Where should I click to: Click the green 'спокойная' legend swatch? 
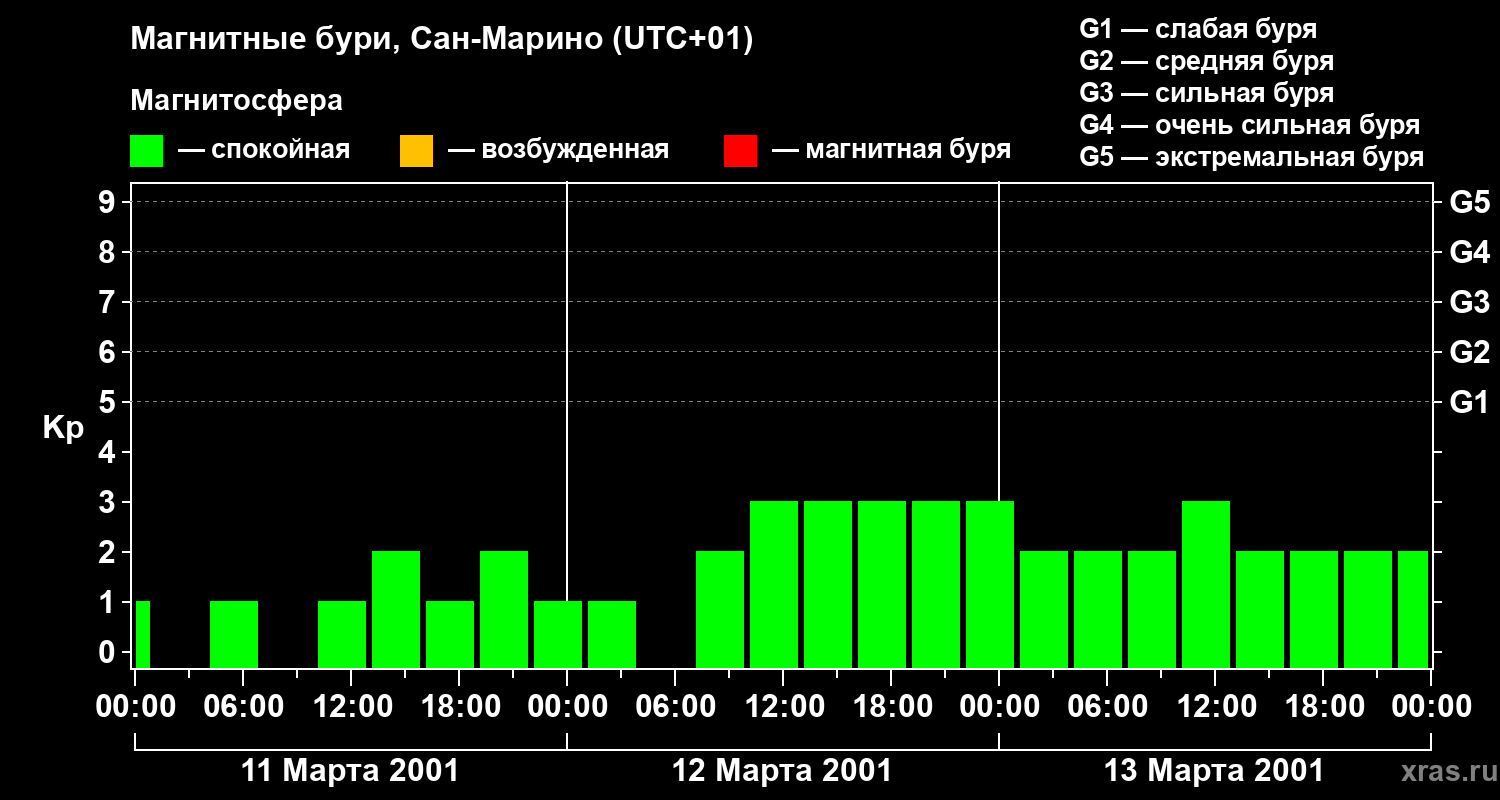pyautogui.click(x=147, y=151)
